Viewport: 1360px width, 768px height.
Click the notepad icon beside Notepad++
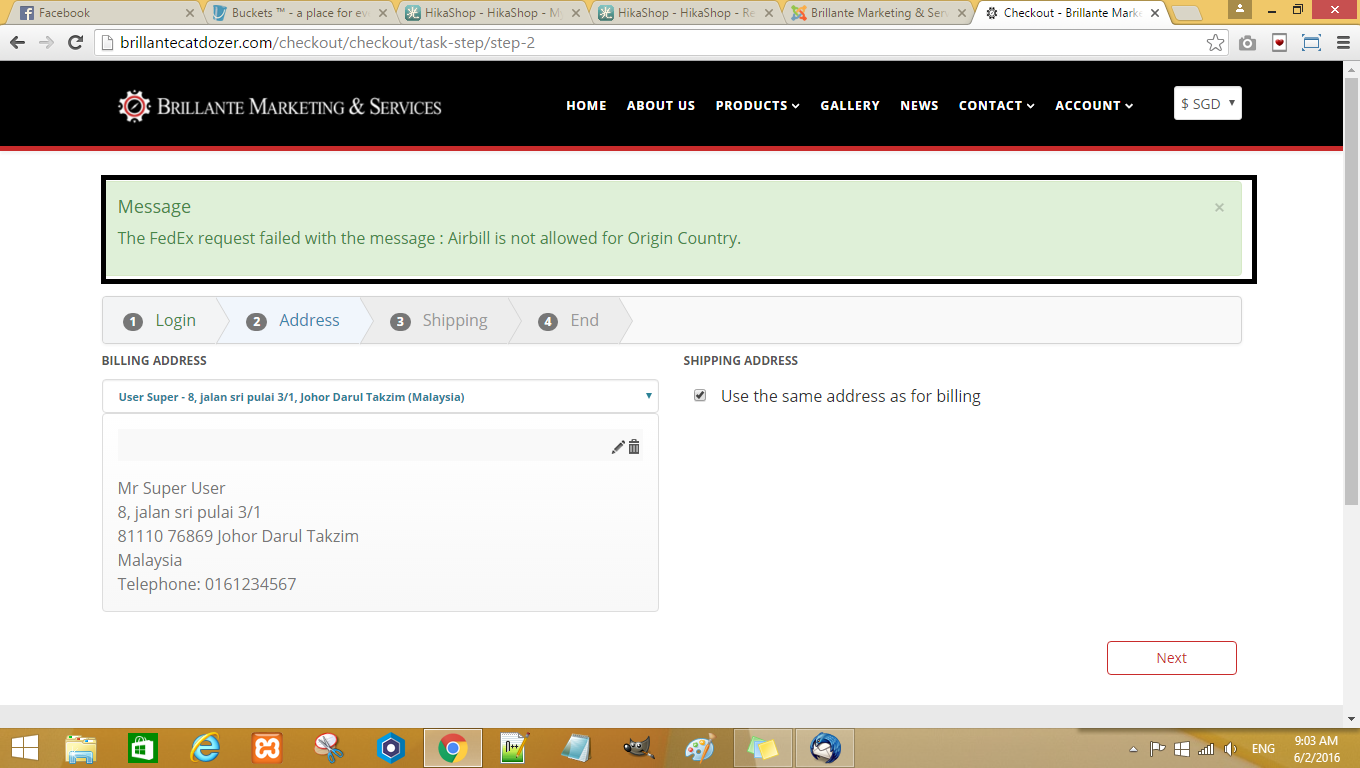[x=577, y=748]
